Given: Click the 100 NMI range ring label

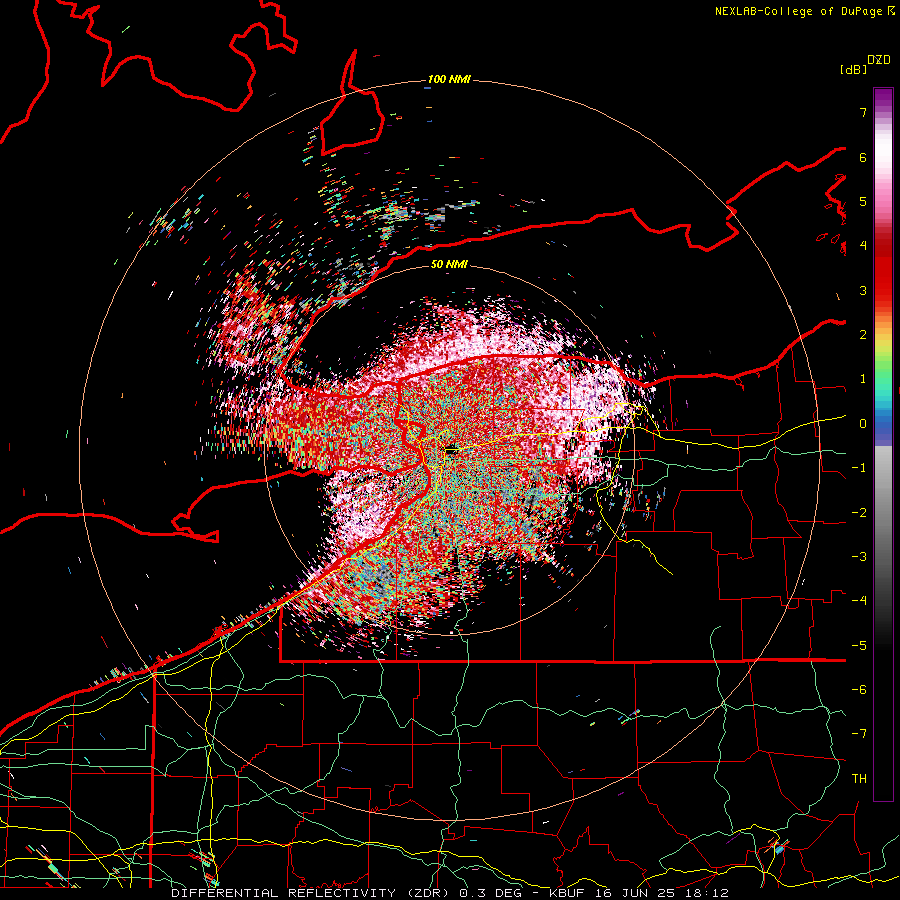Looking at the screenshot, I should click(x=449, y=79).
